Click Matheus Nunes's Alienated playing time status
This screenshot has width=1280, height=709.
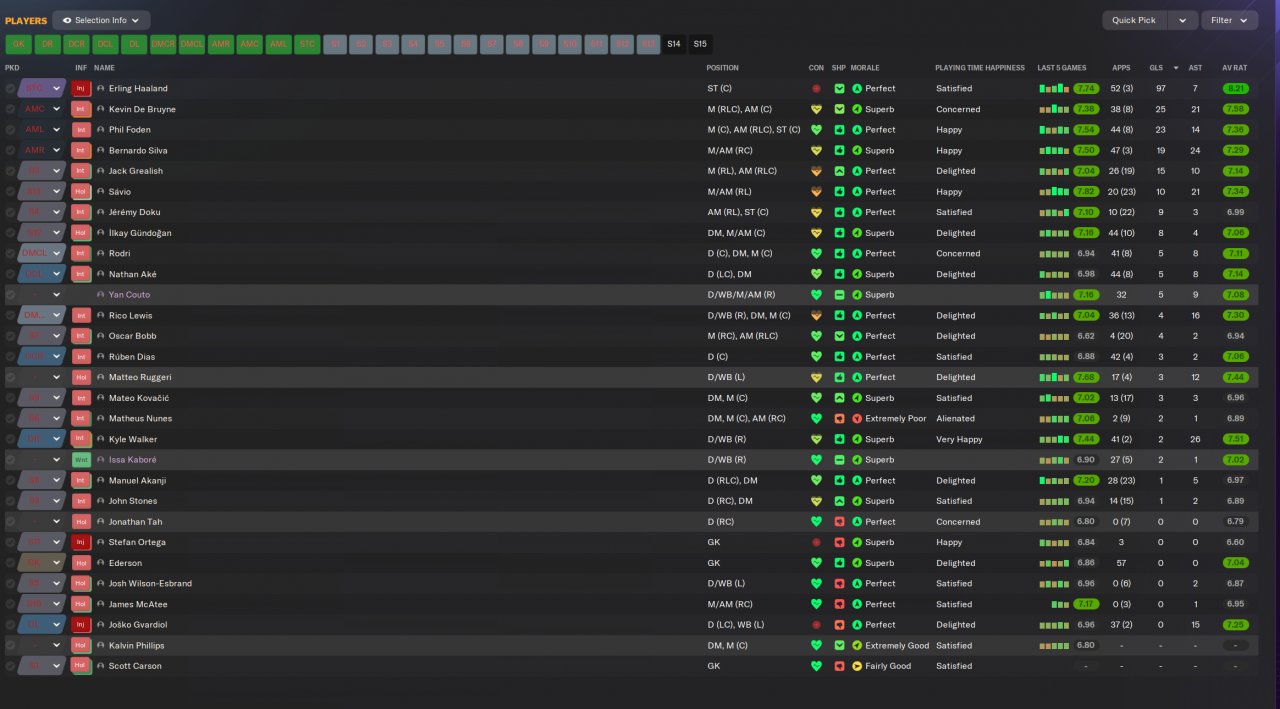coord(955,419)
